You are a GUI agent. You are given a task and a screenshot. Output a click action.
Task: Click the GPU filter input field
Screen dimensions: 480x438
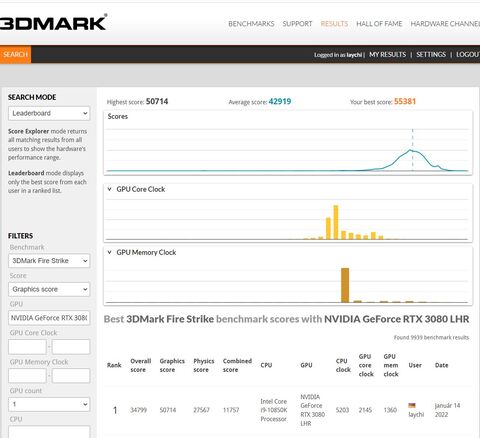coord(49,318)
